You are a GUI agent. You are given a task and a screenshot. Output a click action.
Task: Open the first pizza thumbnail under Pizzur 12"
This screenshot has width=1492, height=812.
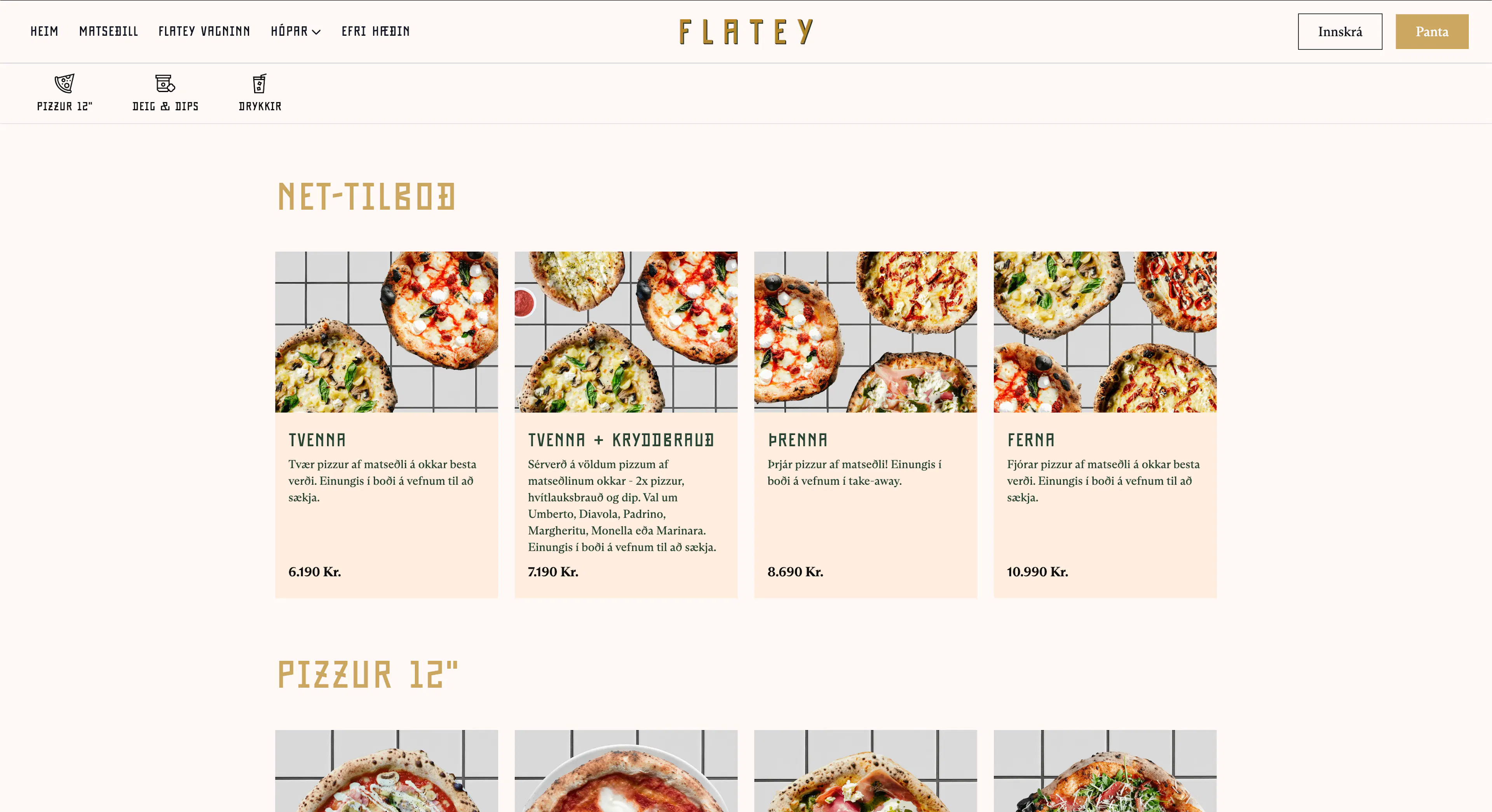click(386, 771)
